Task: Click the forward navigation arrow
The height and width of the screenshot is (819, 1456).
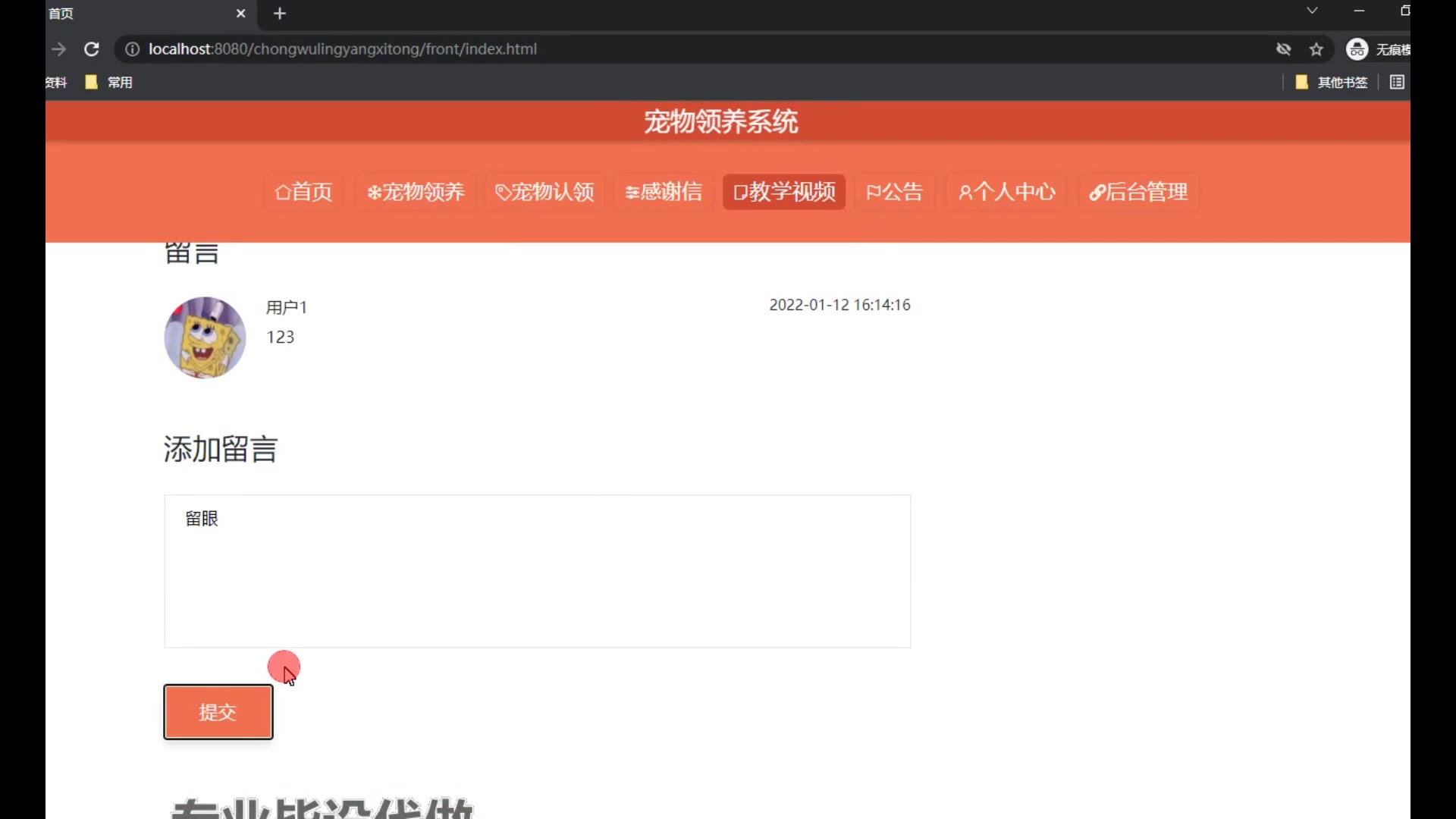Action: tap(59, 49)
